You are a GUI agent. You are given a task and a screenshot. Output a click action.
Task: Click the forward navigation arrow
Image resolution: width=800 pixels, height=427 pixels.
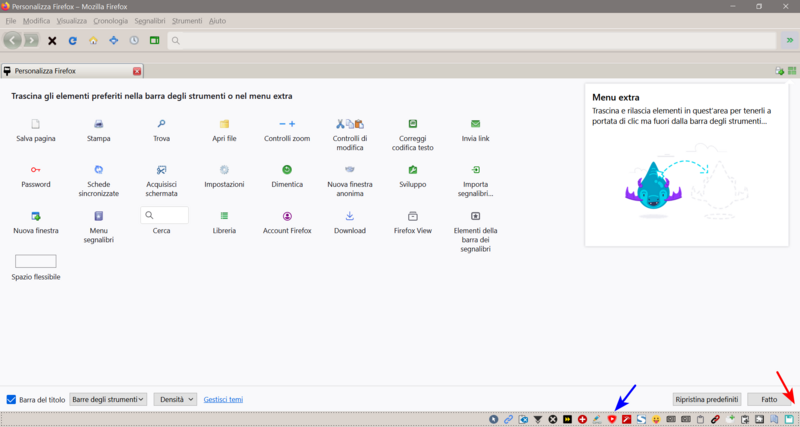point(32,40)
